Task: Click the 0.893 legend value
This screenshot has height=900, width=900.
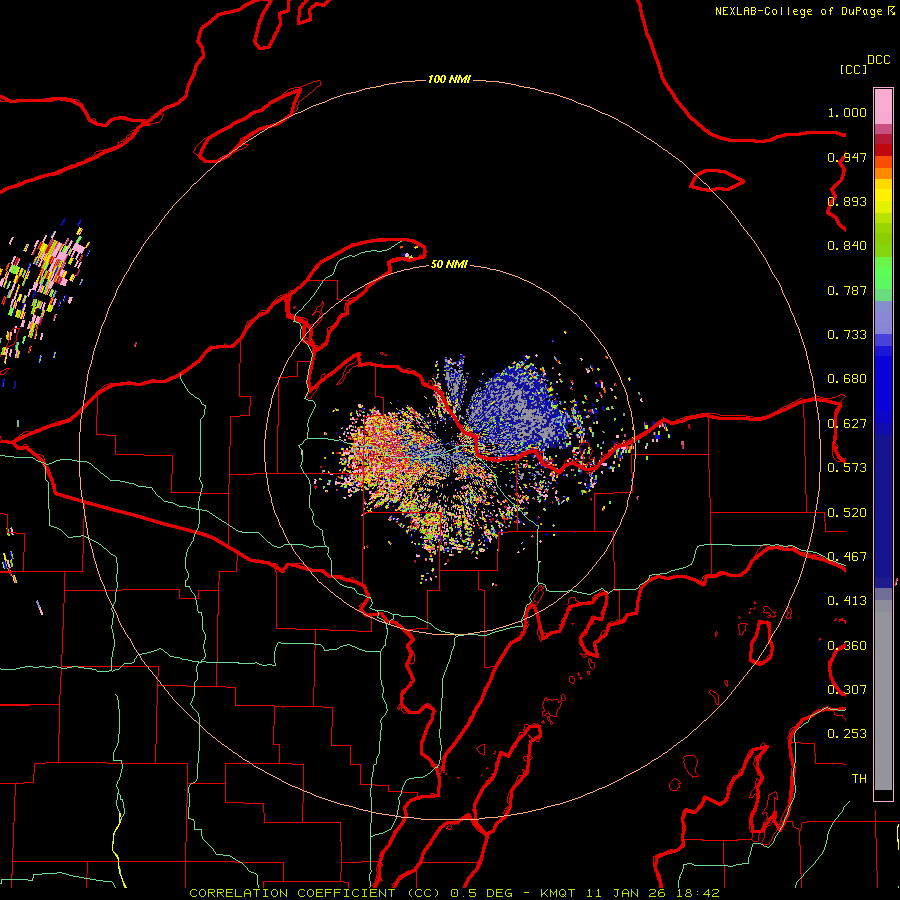Action: [847, 201]
